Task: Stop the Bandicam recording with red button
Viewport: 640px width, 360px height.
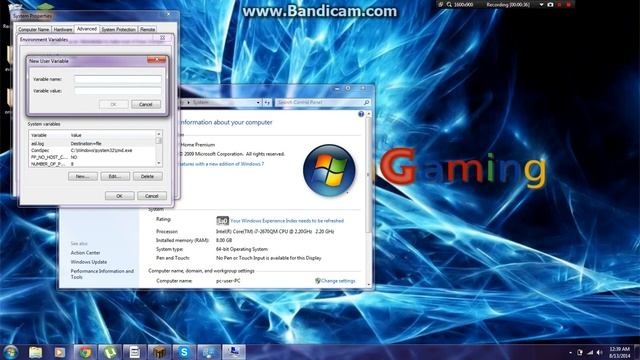Action: click(x=568, y=4)
